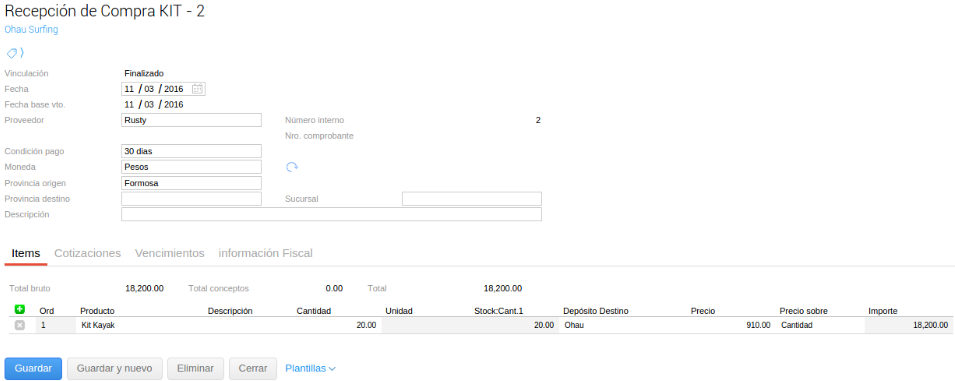Viewport: 955px width, 381px height.
Task: Select the Items tab
Action: coord(26,253)
